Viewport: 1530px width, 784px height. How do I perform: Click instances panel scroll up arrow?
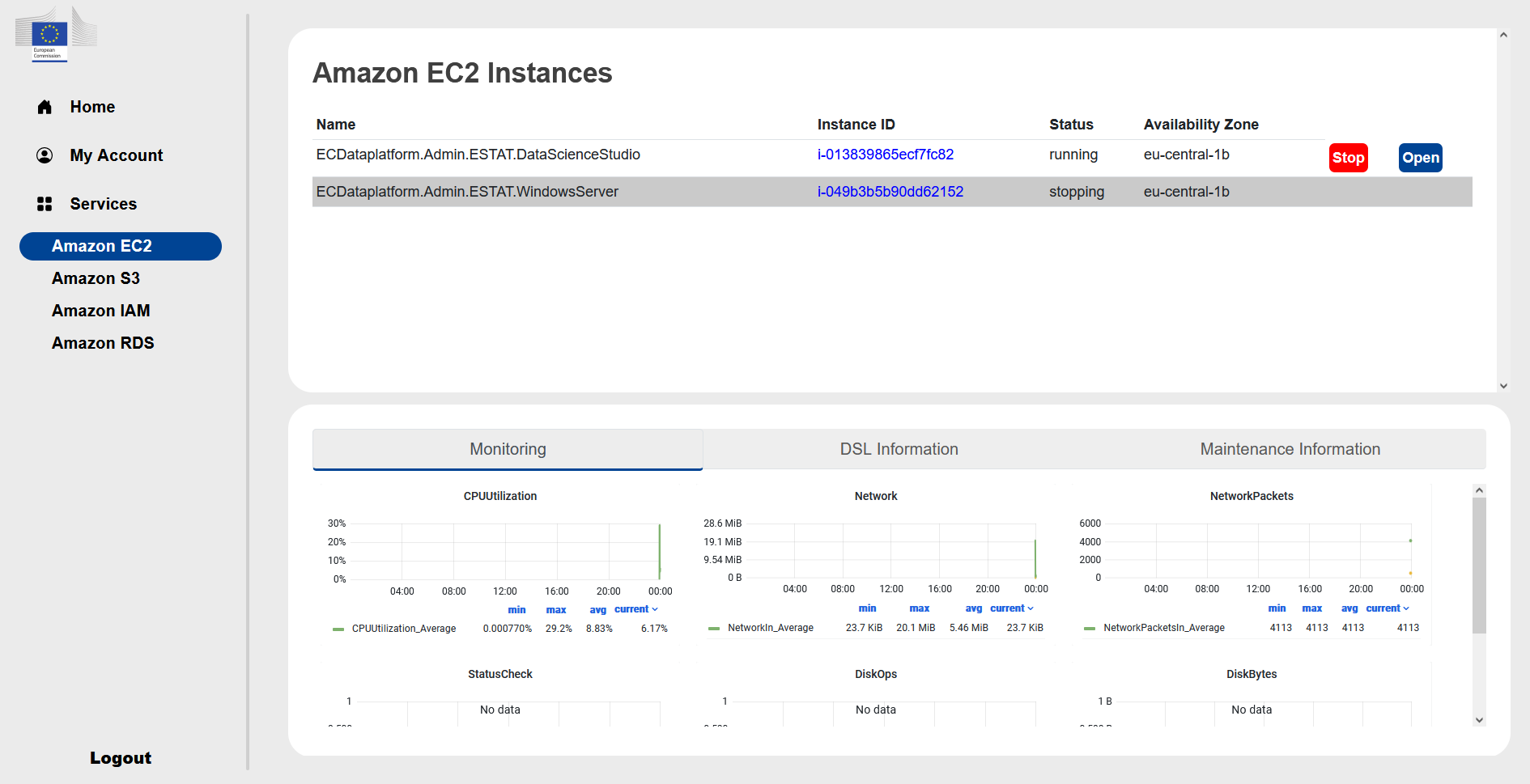pyautogui.click(x=1503, y=36)
